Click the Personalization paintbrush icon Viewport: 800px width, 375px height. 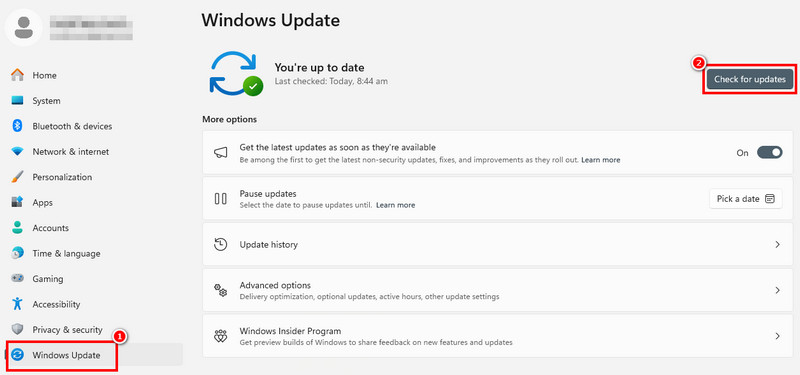tap(18, 177)
